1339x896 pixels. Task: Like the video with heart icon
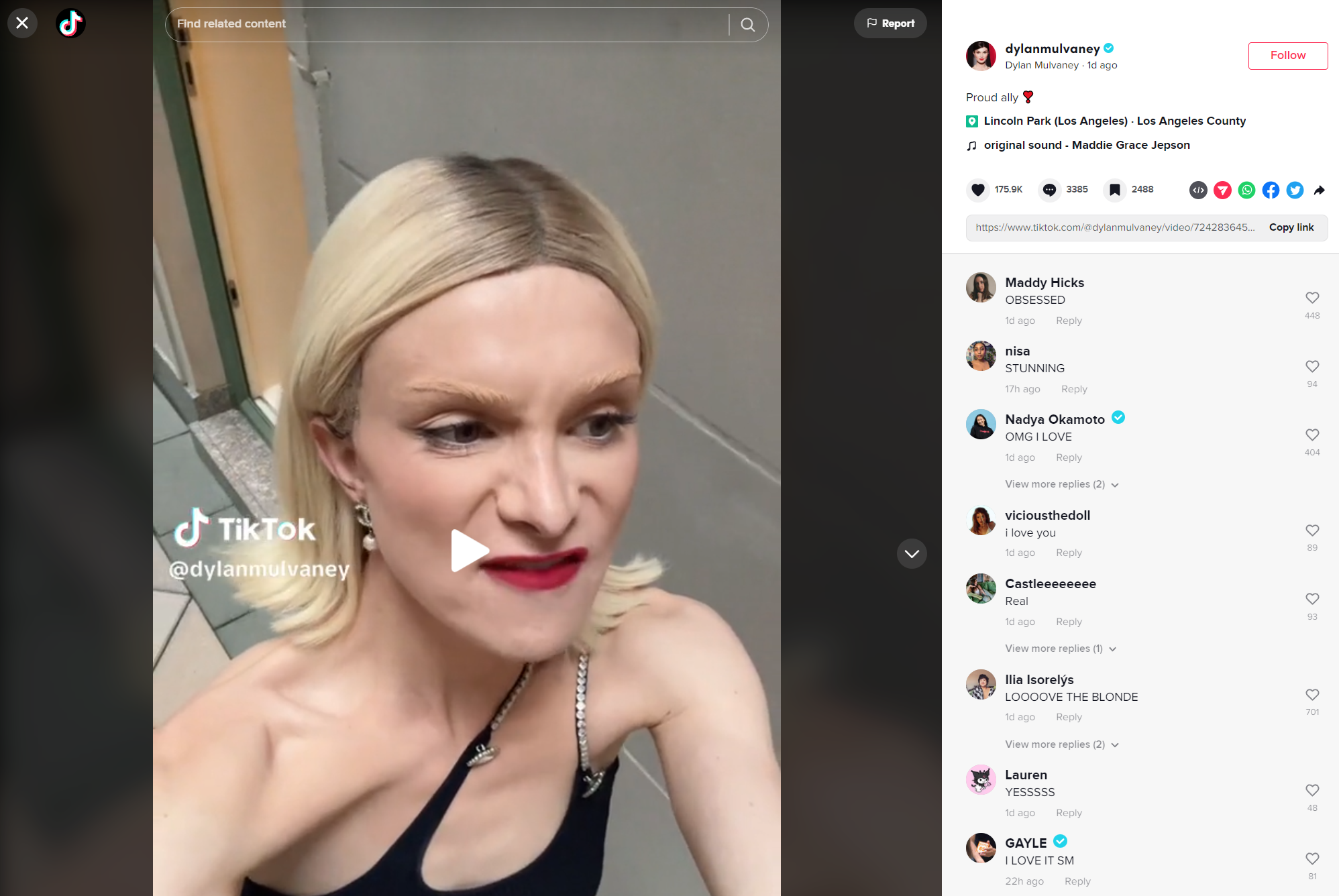point(978,190)
